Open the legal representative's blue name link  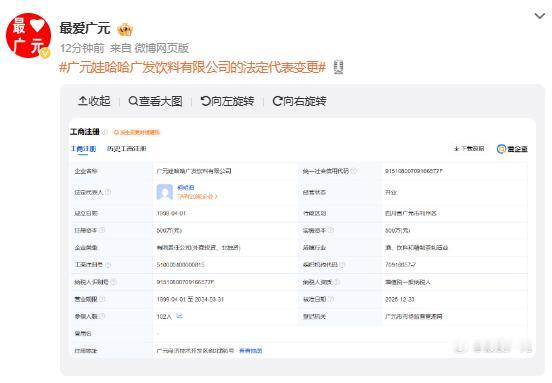coord(186,188)
